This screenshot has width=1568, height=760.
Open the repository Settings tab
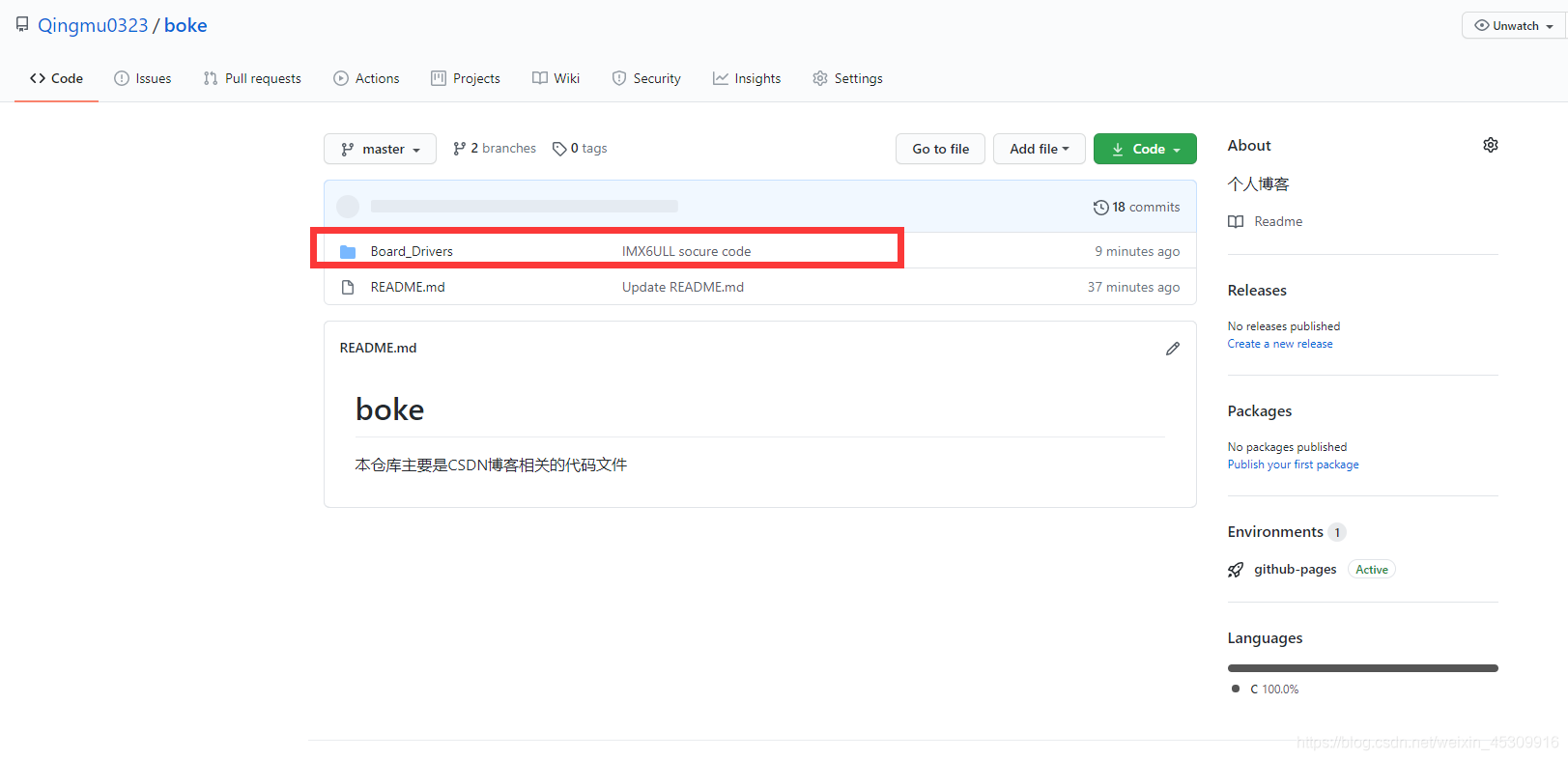click(x=847, y=78)
